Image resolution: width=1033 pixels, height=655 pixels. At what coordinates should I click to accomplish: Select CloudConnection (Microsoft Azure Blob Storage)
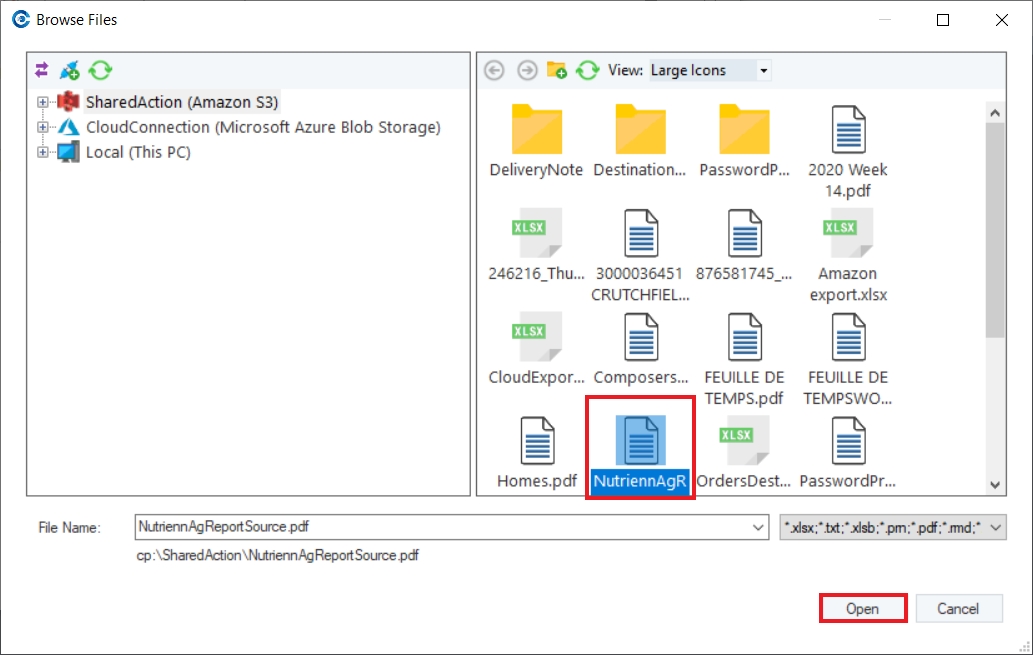click(263, 127)
